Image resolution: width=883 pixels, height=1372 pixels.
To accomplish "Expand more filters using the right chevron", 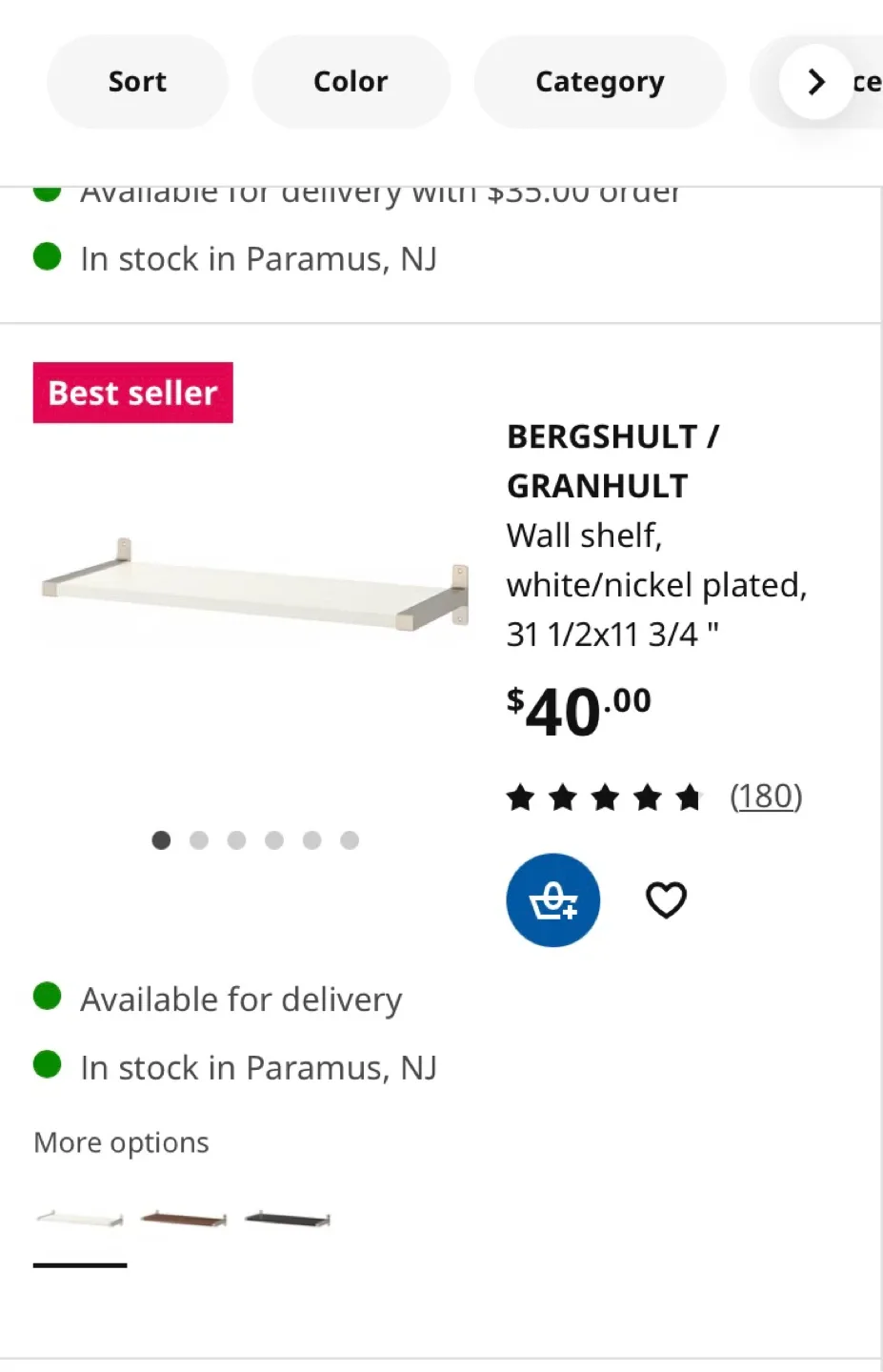I will click(x=815, y=82).
